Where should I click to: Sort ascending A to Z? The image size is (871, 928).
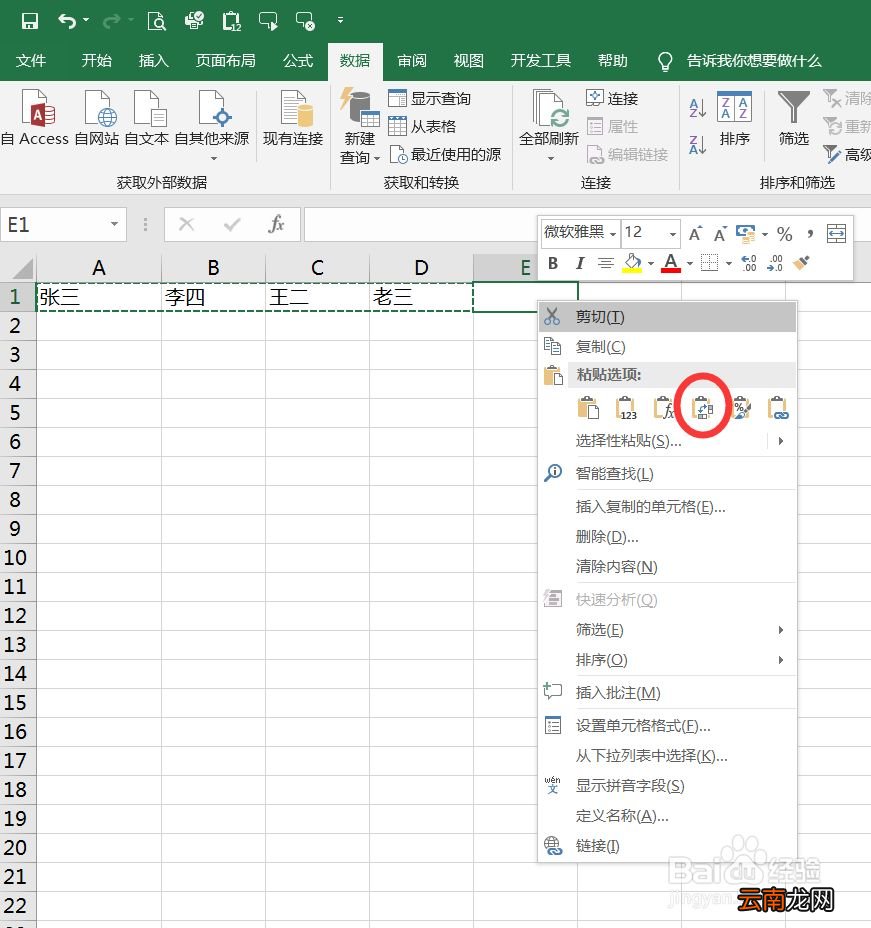point(698,108)
